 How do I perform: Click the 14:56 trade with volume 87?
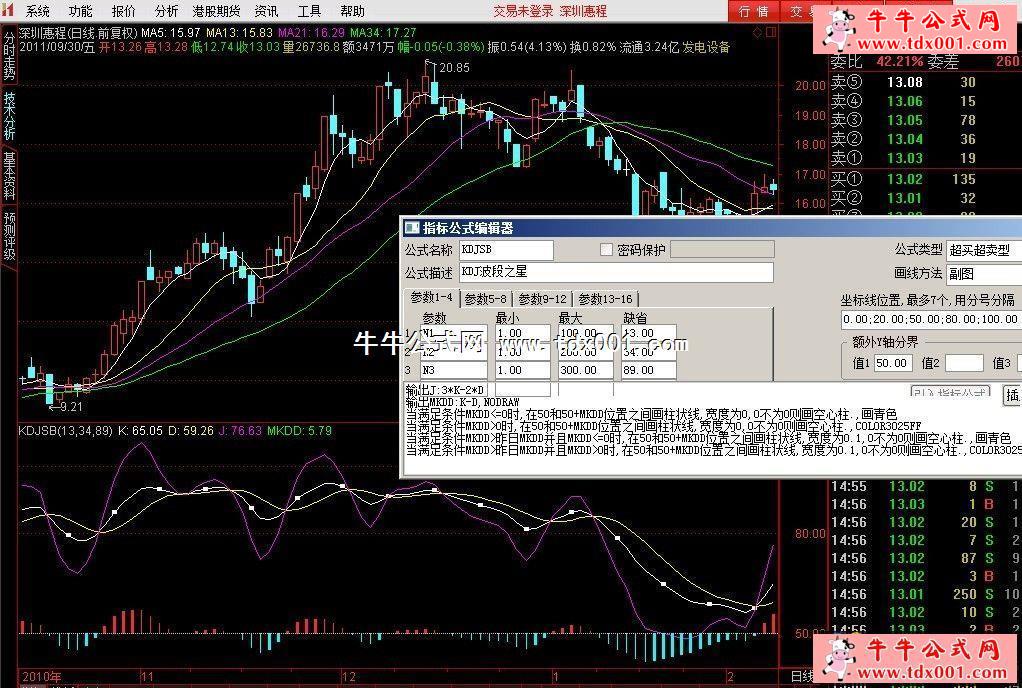(924, 558)
